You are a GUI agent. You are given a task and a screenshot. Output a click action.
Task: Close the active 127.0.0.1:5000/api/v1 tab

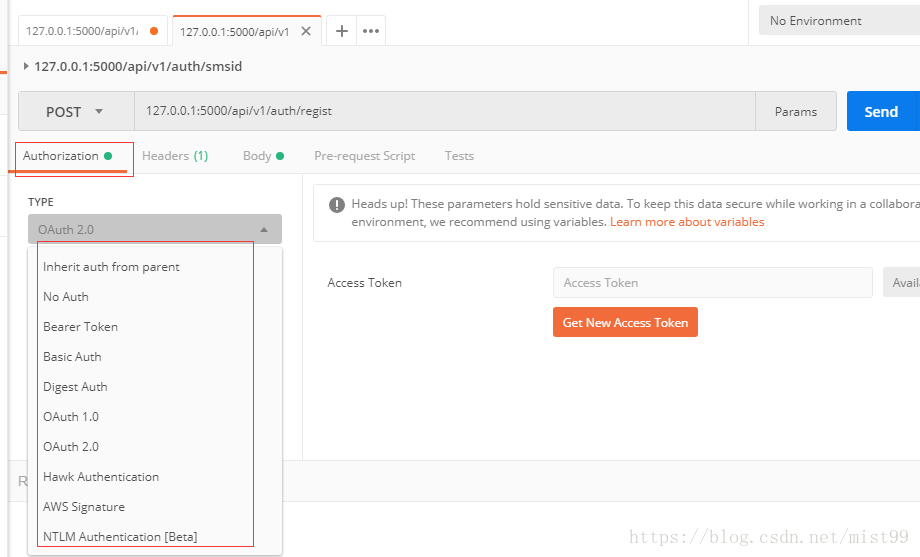click(306, 31)
